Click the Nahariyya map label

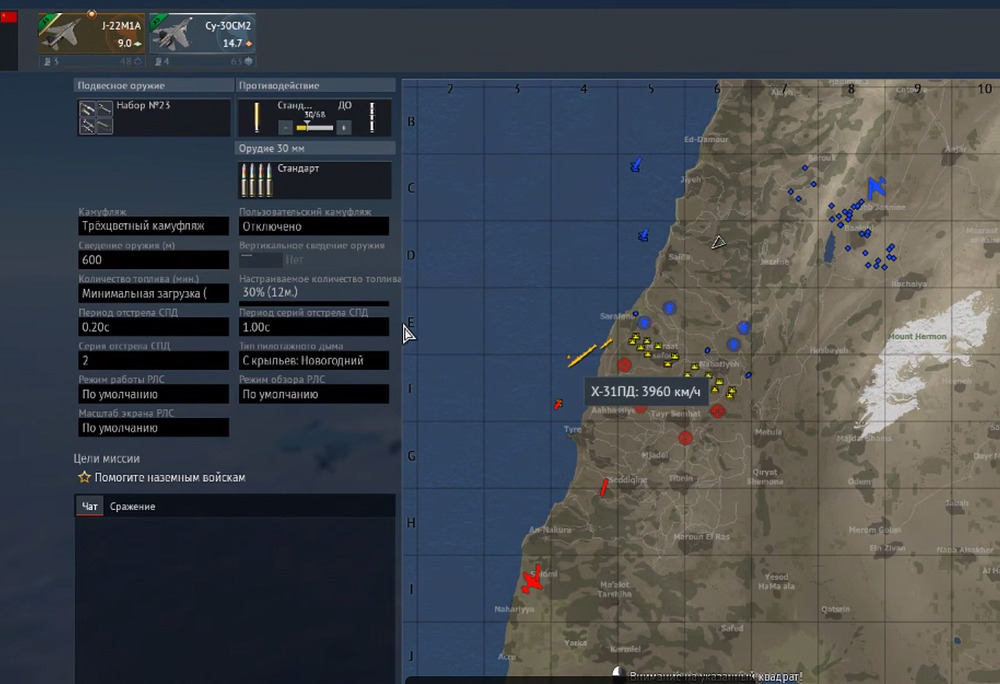[514, 609]
